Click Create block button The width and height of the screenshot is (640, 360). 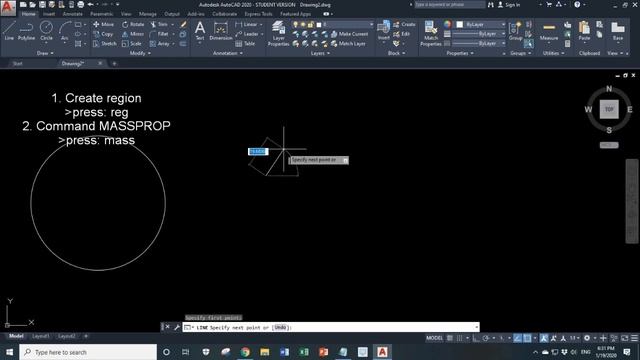[x=404, y=24]
